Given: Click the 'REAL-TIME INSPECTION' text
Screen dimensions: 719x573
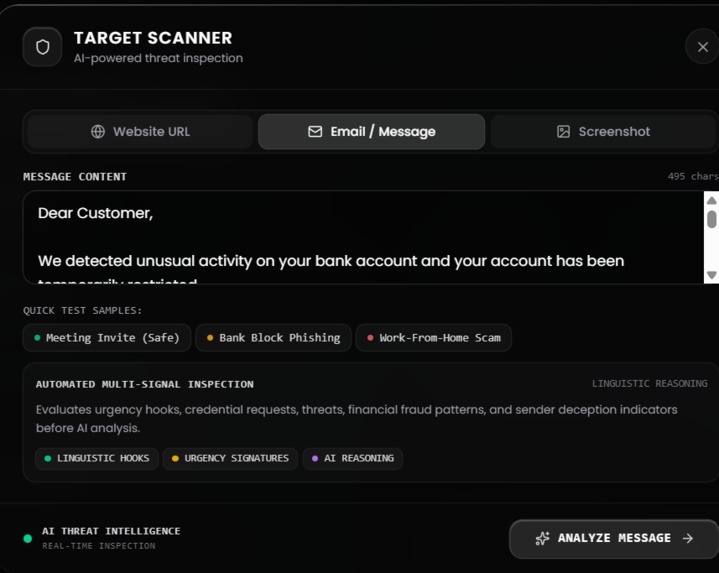Looking at the screenshot, I should (x=99, y=546).
